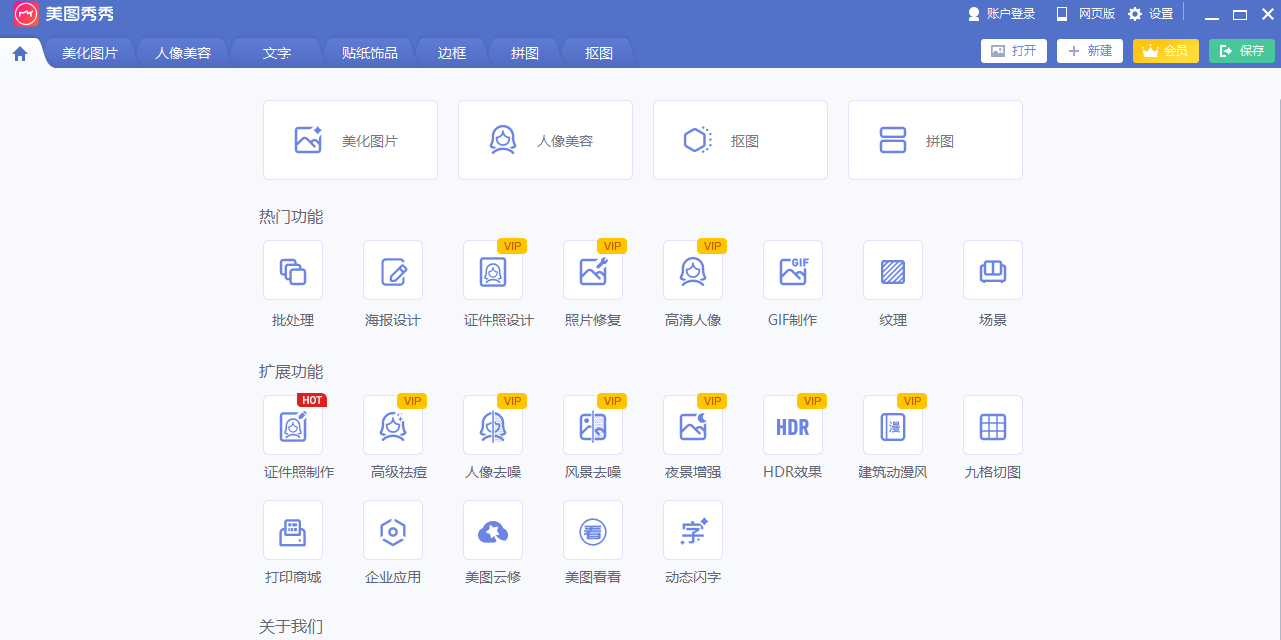Image resolution: width=1281 pixels, height=640 pixels.
Task: Launch the 海报设计 poster design tool
Action: click(393, 270)
